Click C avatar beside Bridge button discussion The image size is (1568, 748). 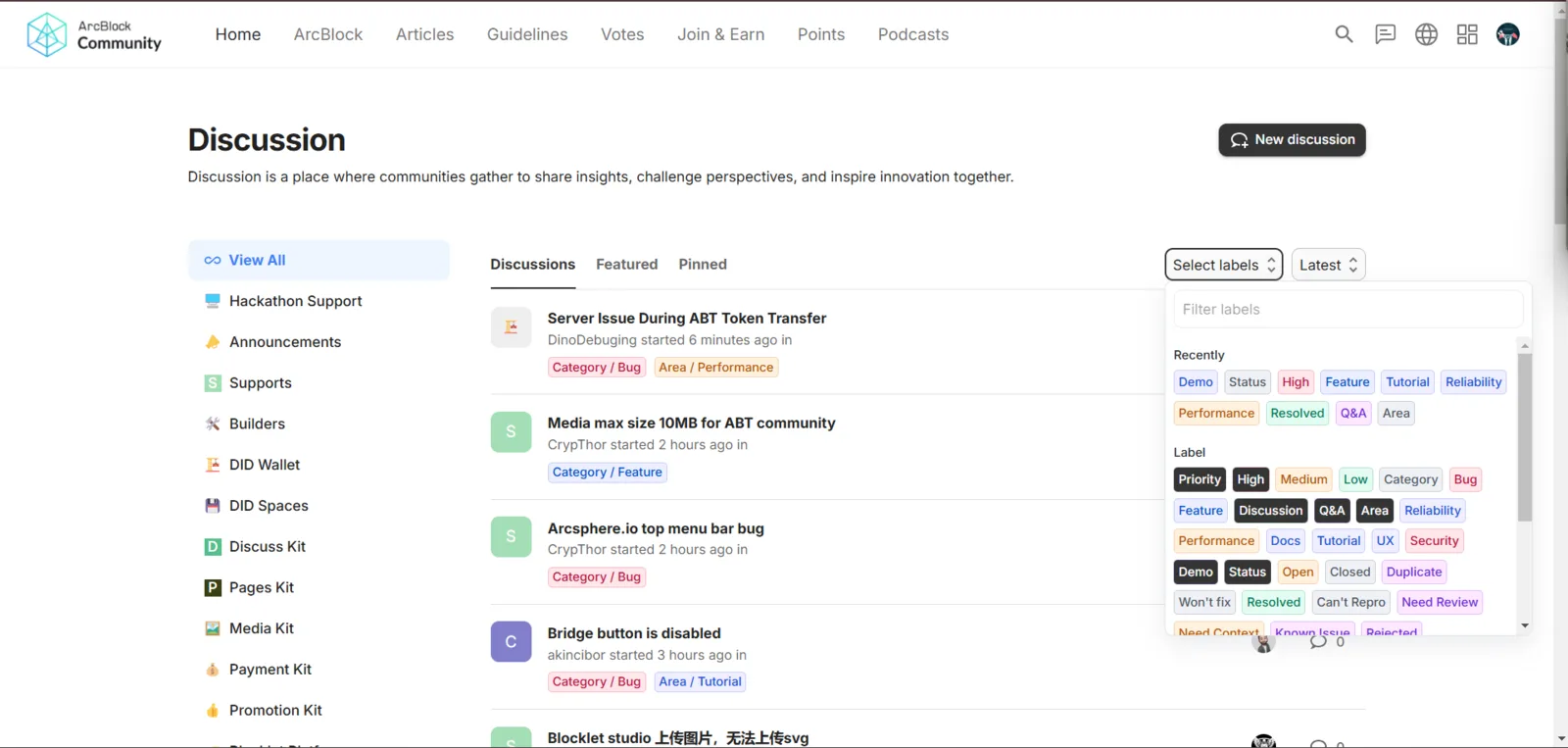click(x=511, y=642)
